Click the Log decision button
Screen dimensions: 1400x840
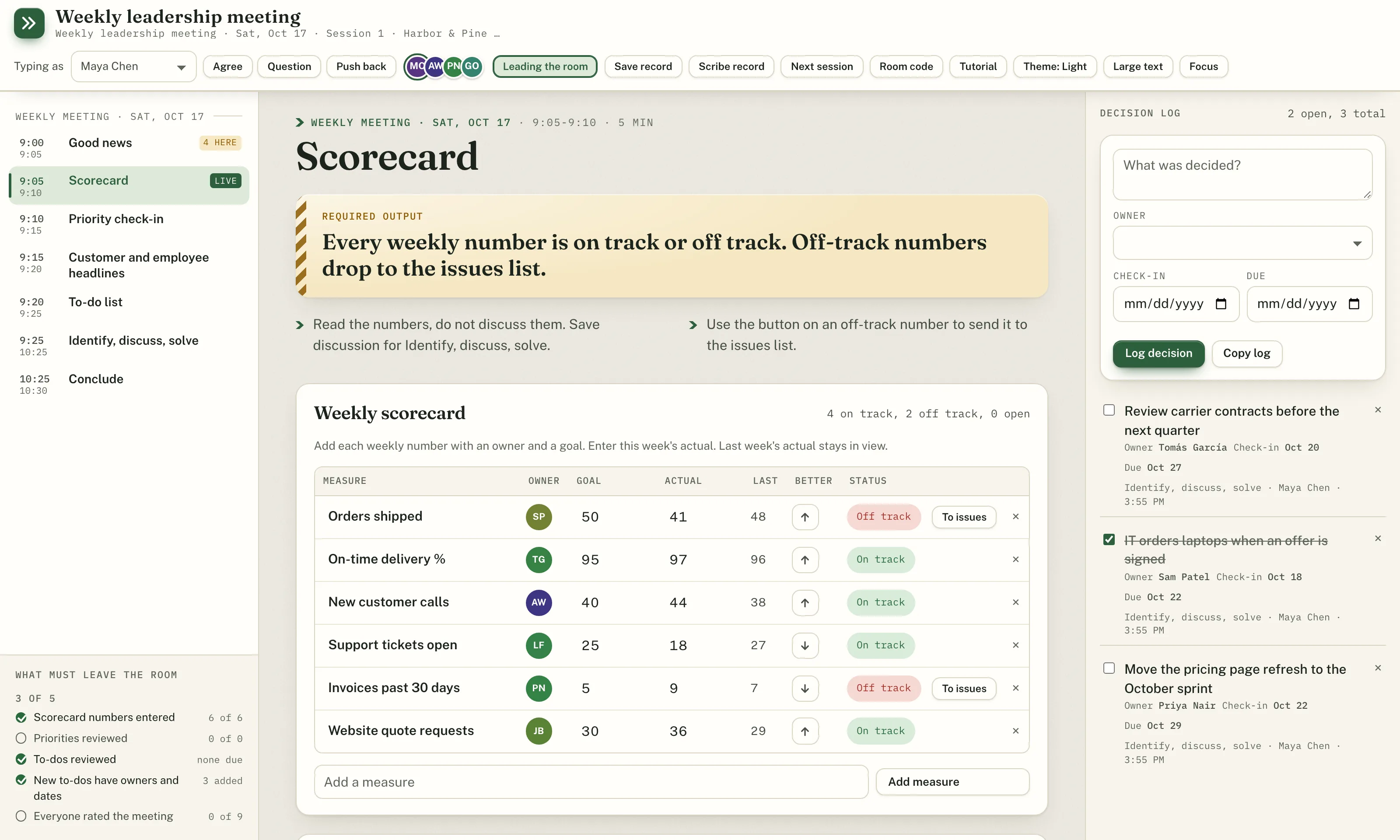(1158, 354)
